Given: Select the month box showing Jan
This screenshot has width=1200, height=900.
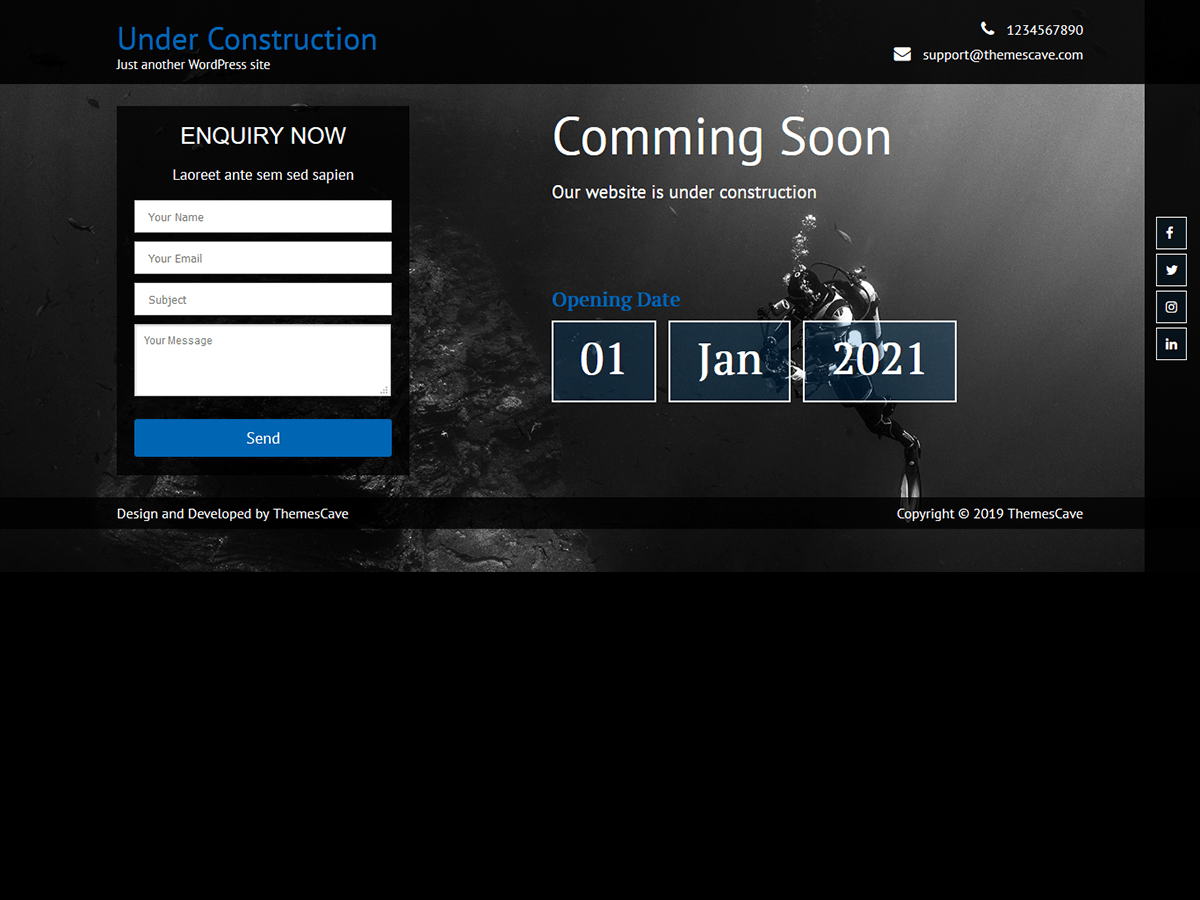Looking at the screenshot, I should coord(729,361).
